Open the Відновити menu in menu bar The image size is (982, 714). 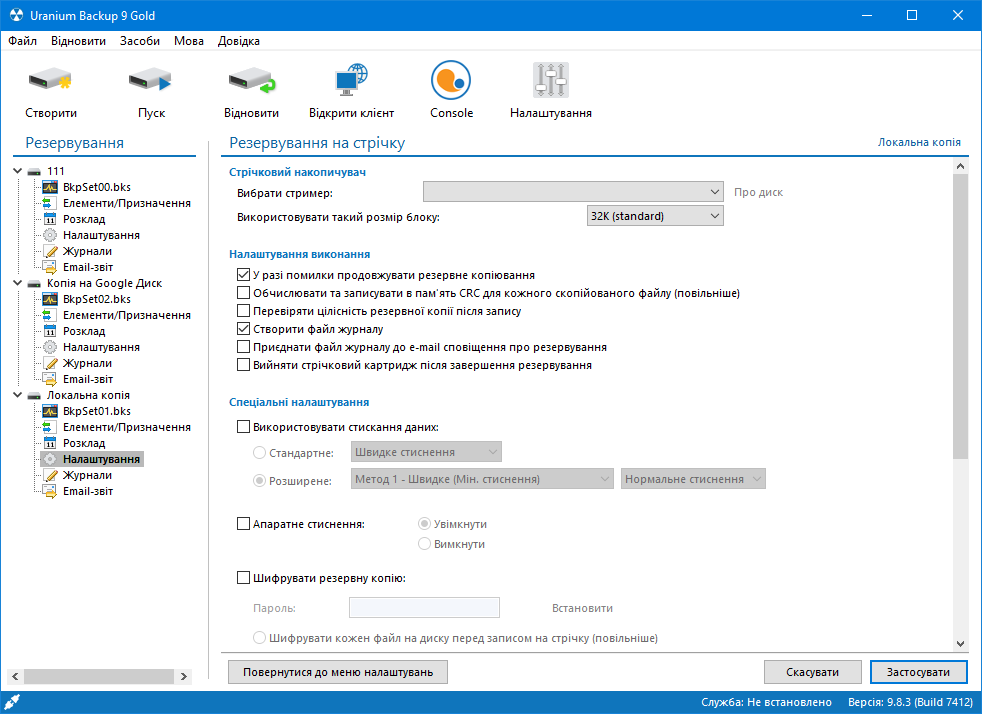pos(78,41)
